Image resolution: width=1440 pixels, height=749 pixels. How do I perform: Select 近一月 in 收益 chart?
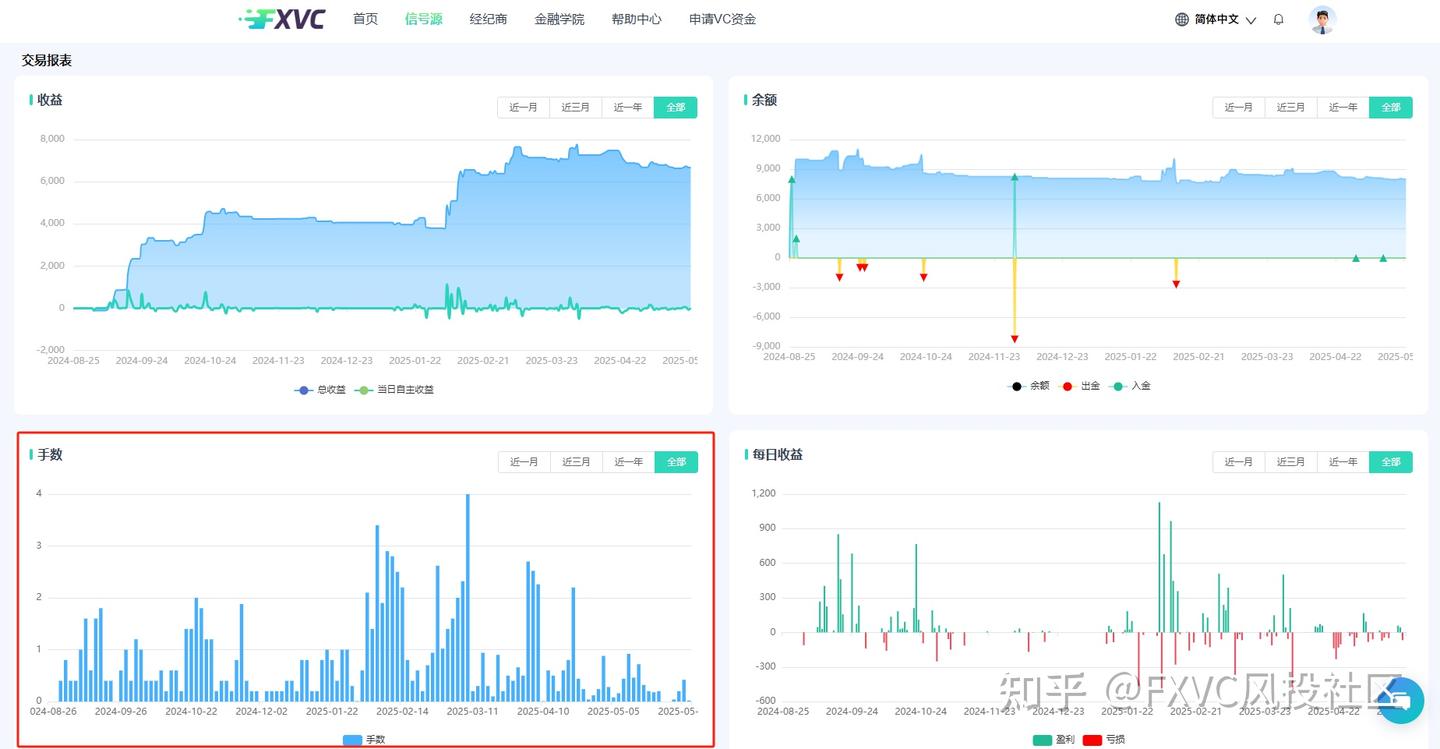point(523,107)
